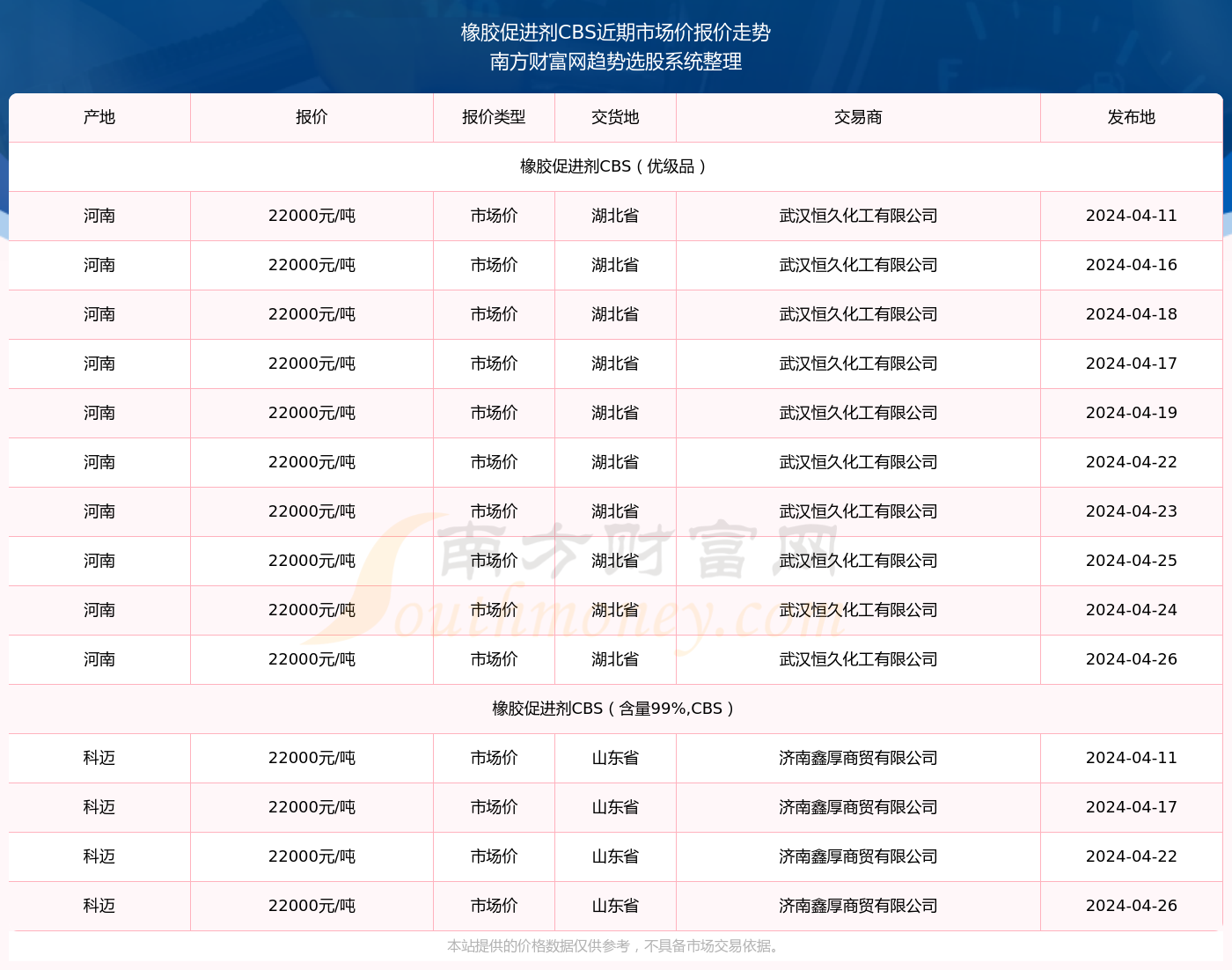The width and height of the screenshot is (1232, 970).
Task: Click the title 橡胶促进剂CBS近期市场价报价走势
Action: pyautogui.click(x=615, y=33)
